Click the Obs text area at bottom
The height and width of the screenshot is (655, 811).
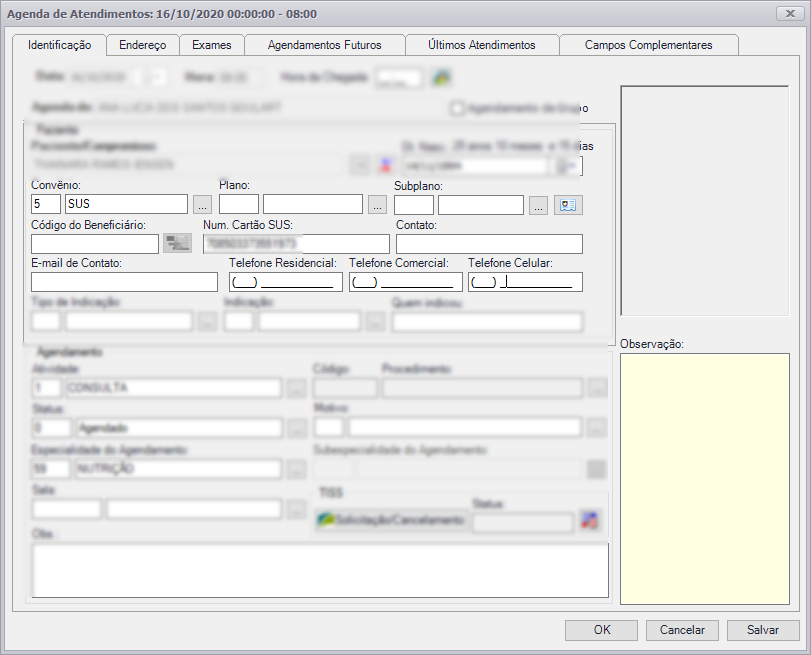click(x=320, y=570)
